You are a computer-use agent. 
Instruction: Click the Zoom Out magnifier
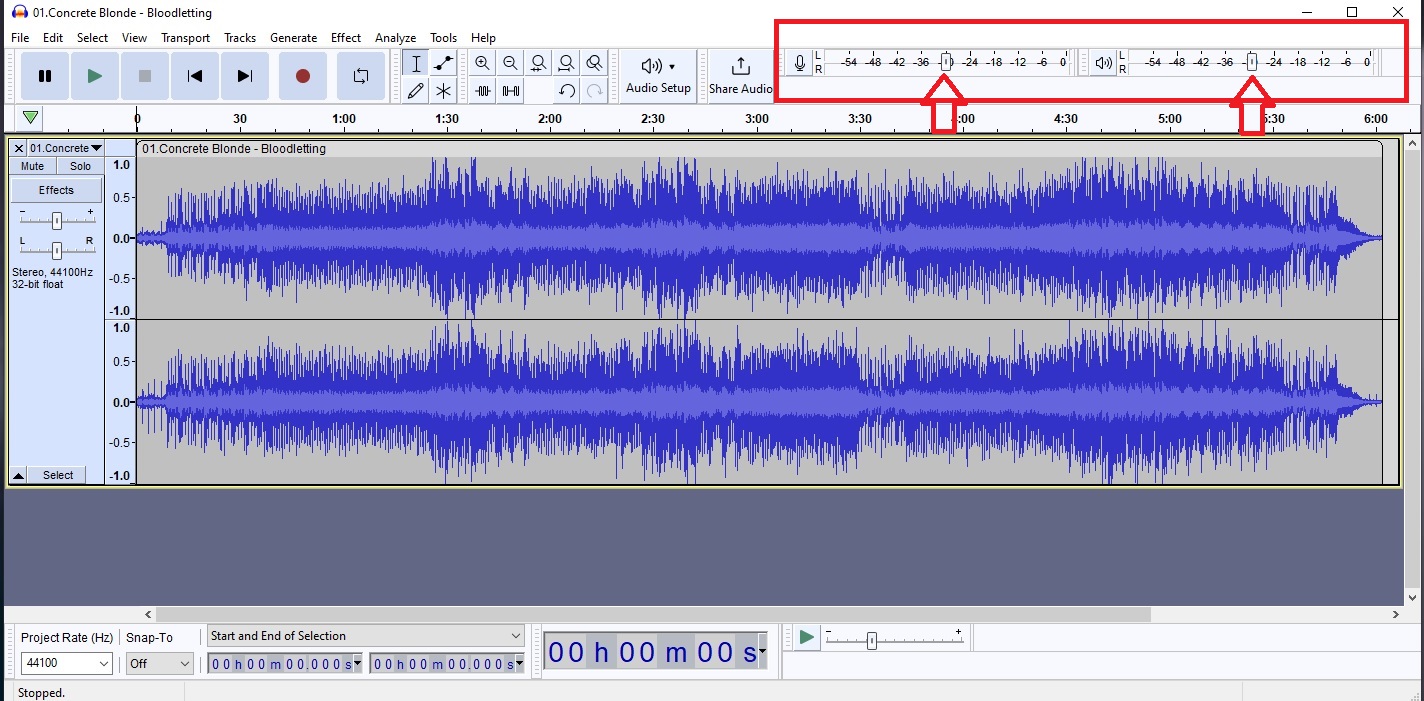(510, 63)
